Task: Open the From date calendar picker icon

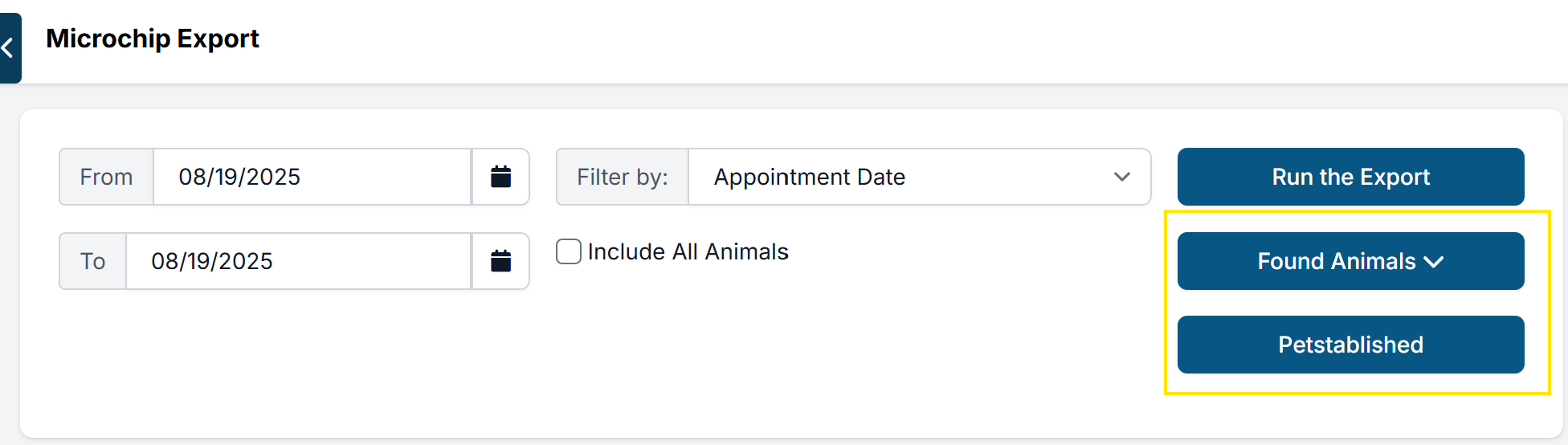Action: (x=500, y=177)
